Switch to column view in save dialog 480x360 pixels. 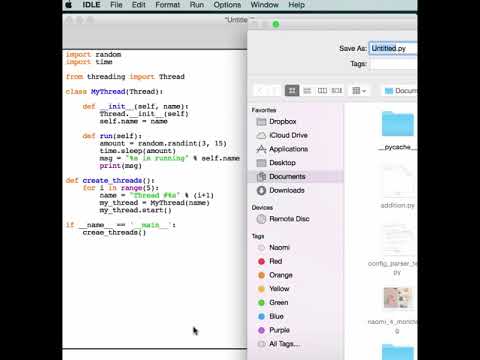(322, 91)
